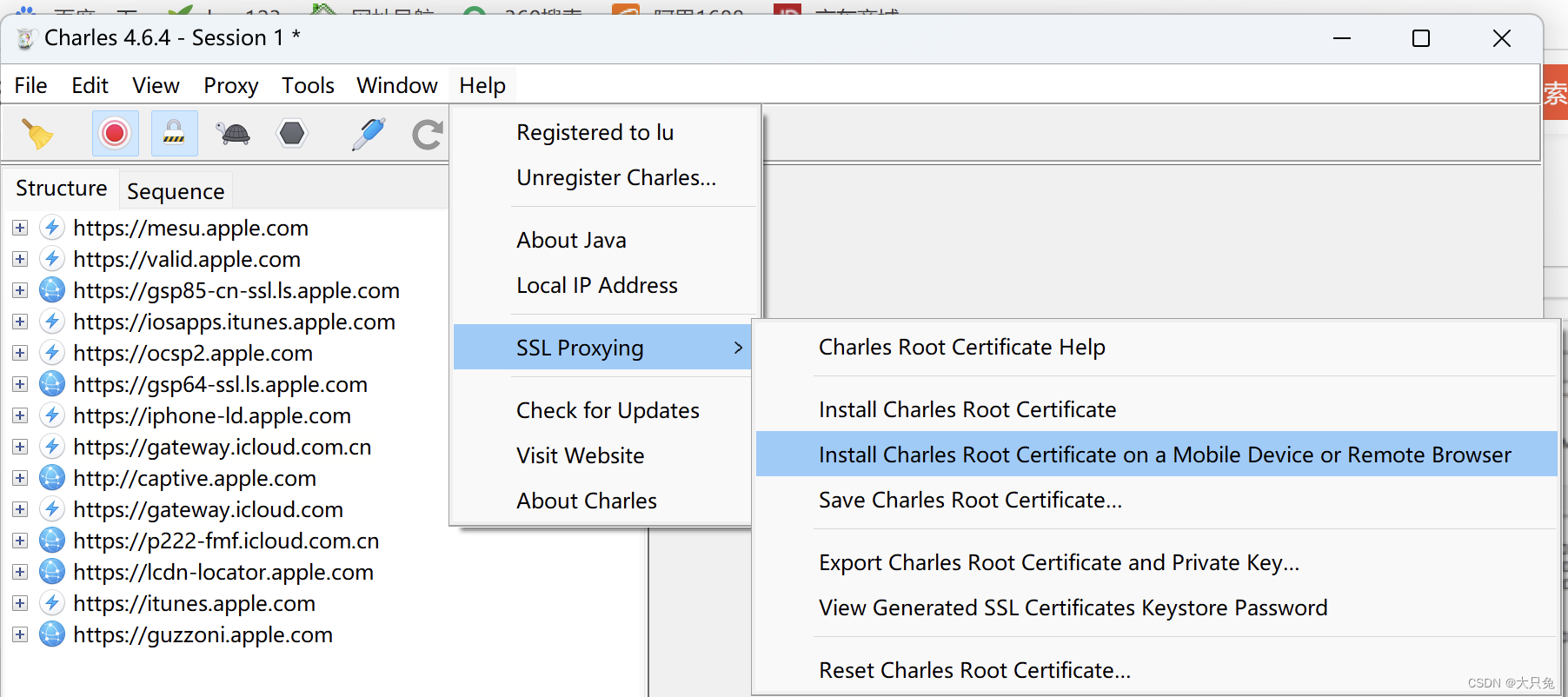Expand the valid.apple.com node
Image resolution: width=1568 pixels, height=697 pixels.
tap(20, 259)
